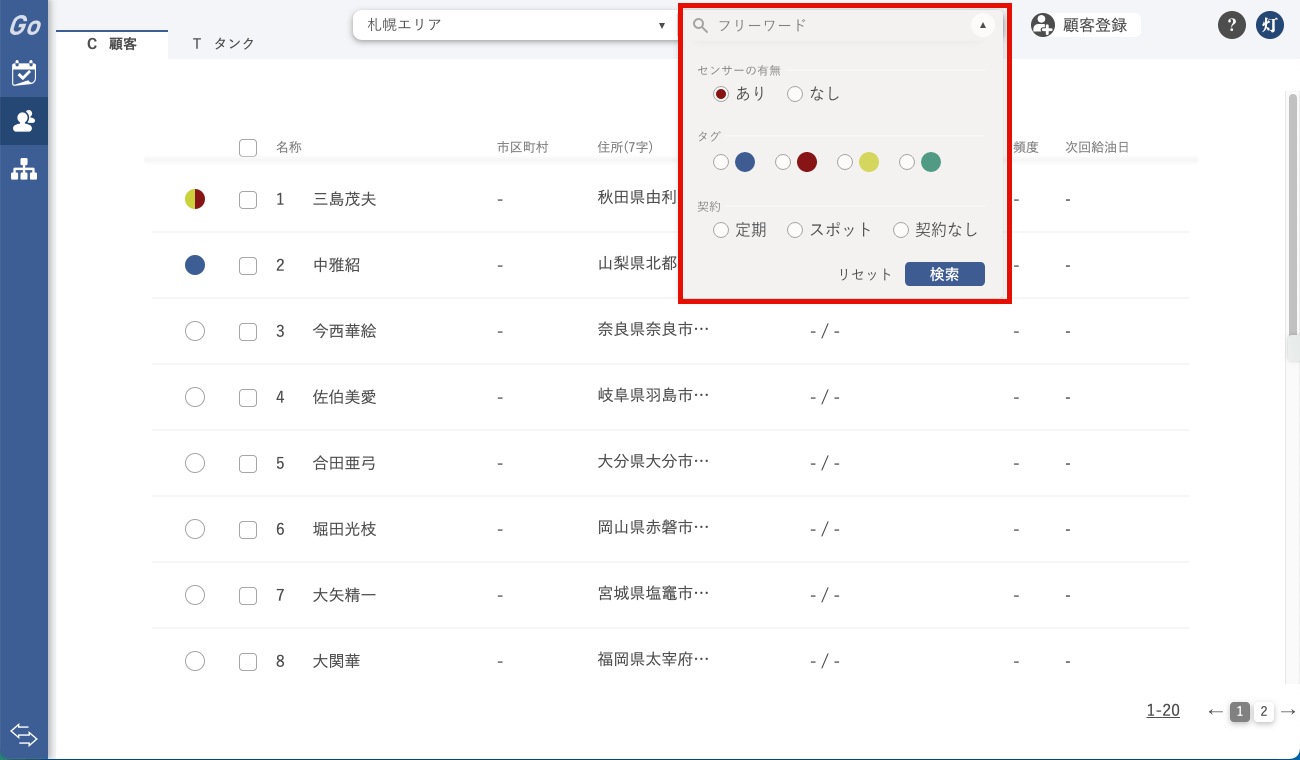Image resolution: width=1300 pixels, height=760 pixels.
Task: Click 合田亜弓's empty tag circle
Action: tap(195, 463)
